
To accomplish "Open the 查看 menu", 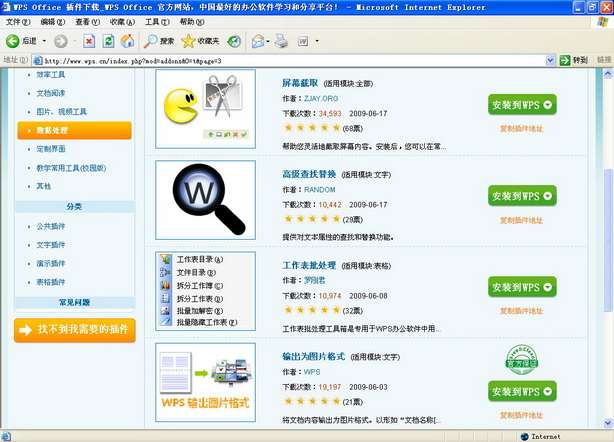I will click(87, 22).
